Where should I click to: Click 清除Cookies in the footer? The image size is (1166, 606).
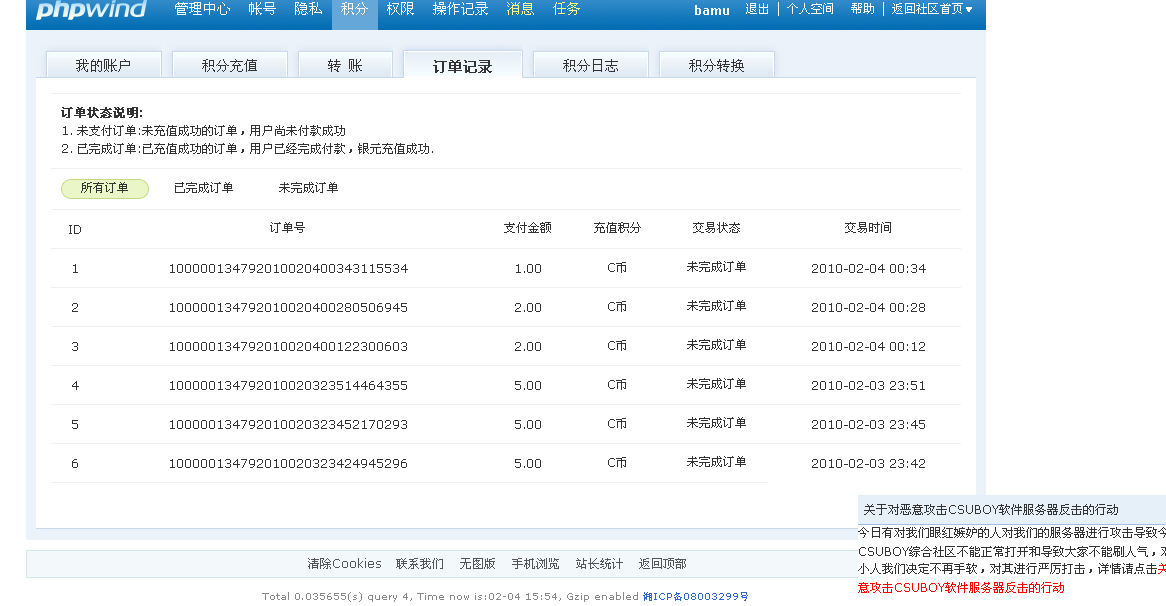click(344, 564)
